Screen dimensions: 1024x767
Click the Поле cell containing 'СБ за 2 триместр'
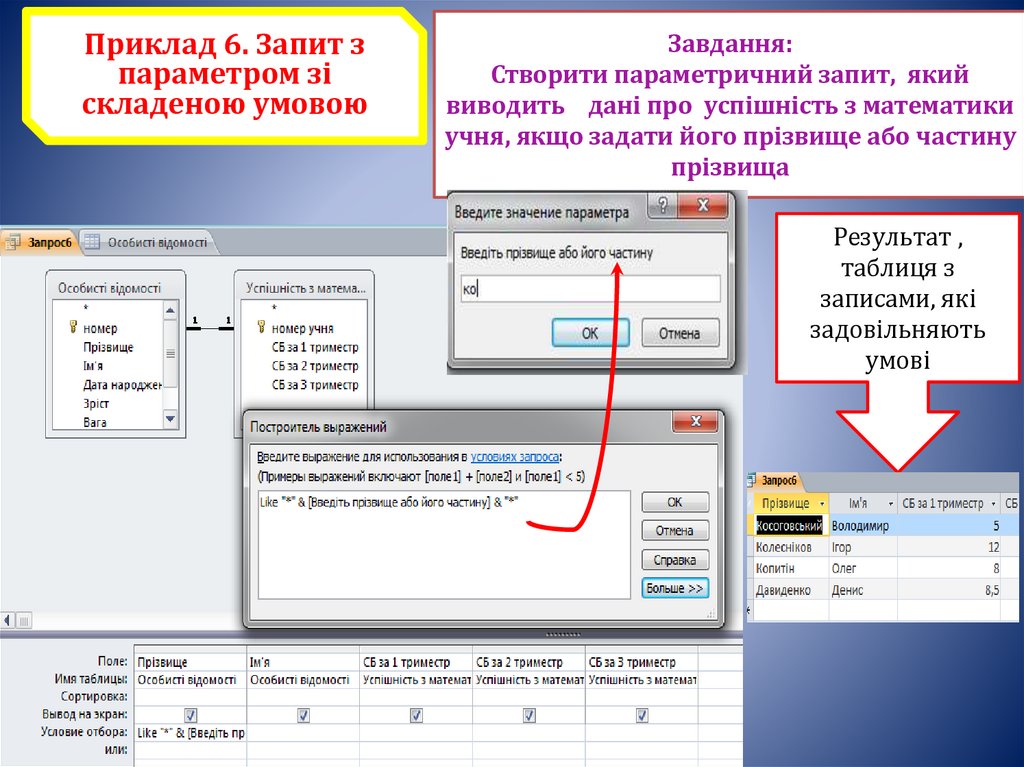529,662
